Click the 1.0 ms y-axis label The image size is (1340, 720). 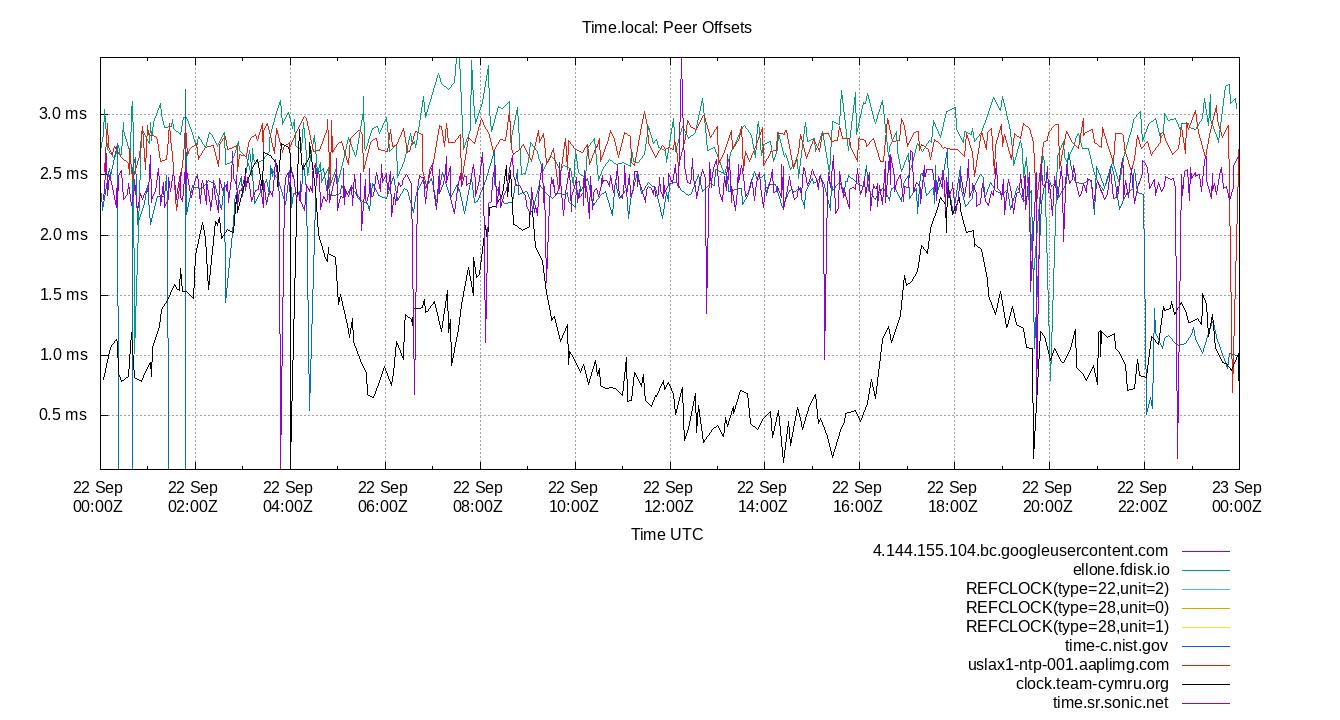point(63,355)
